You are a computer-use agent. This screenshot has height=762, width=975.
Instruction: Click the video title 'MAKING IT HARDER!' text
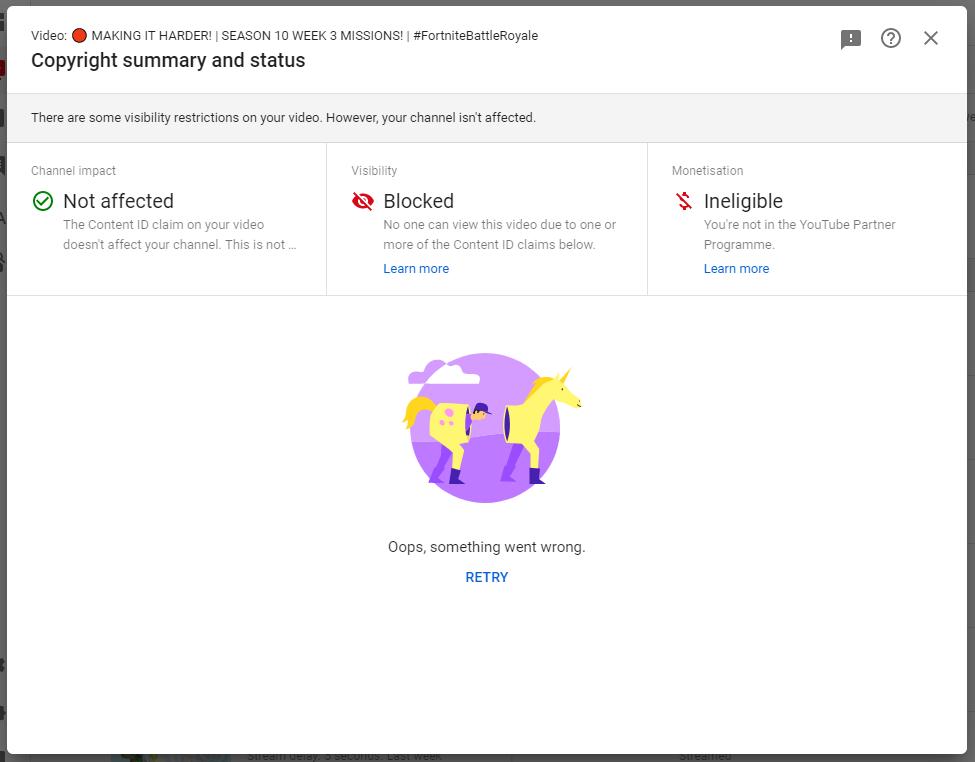point(152,36)
